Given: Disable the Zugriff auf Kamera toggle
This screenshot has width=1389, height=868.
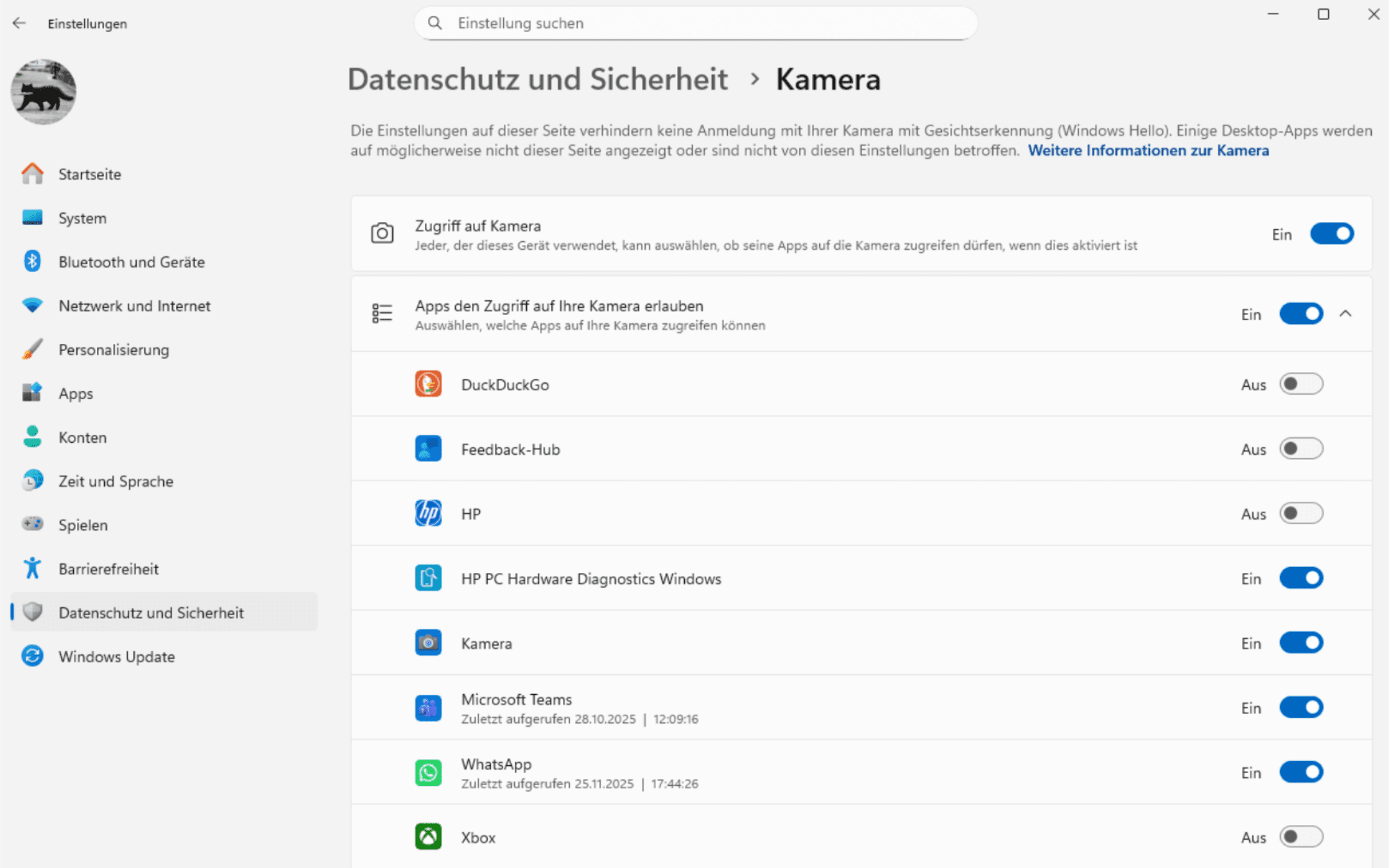Looking at the screenshot, I should click(1332, 234).
